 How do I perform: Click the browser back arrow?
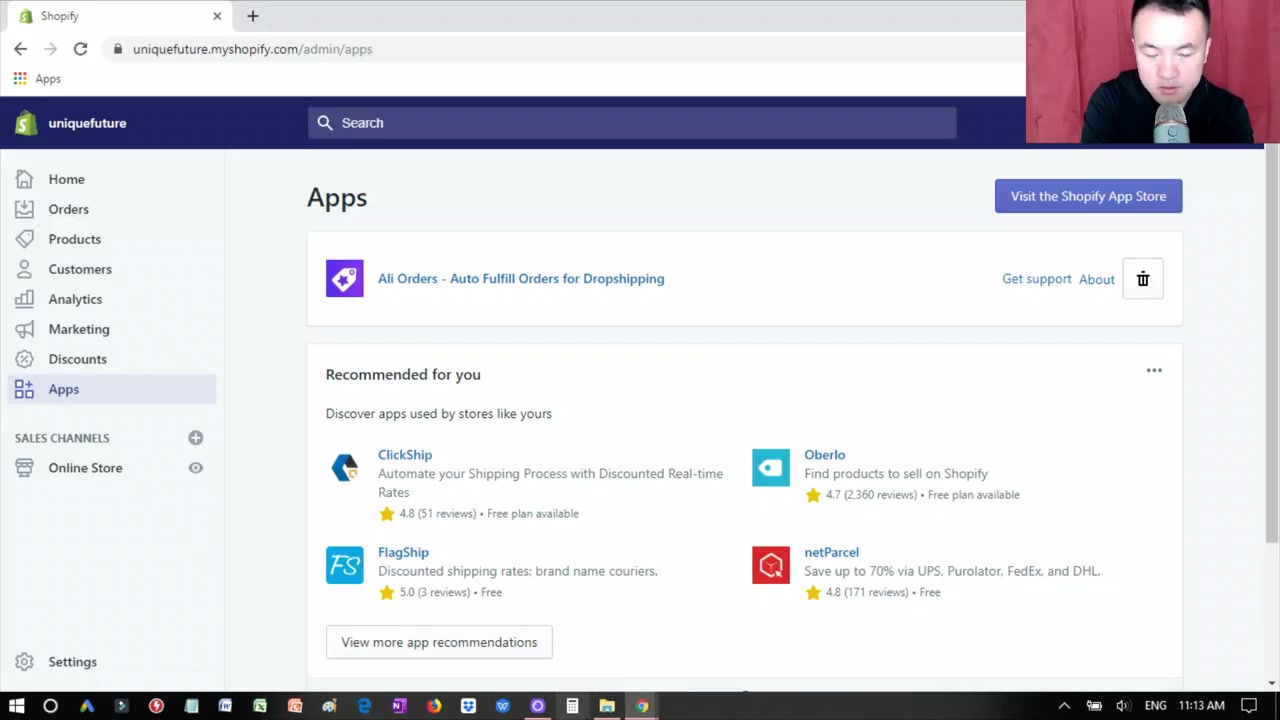tap(20, 49)
